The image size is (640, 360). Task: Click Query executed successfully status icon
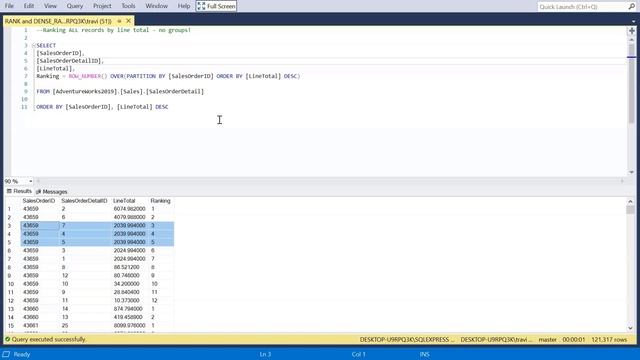pyautogui.click(x=7, y=339)
